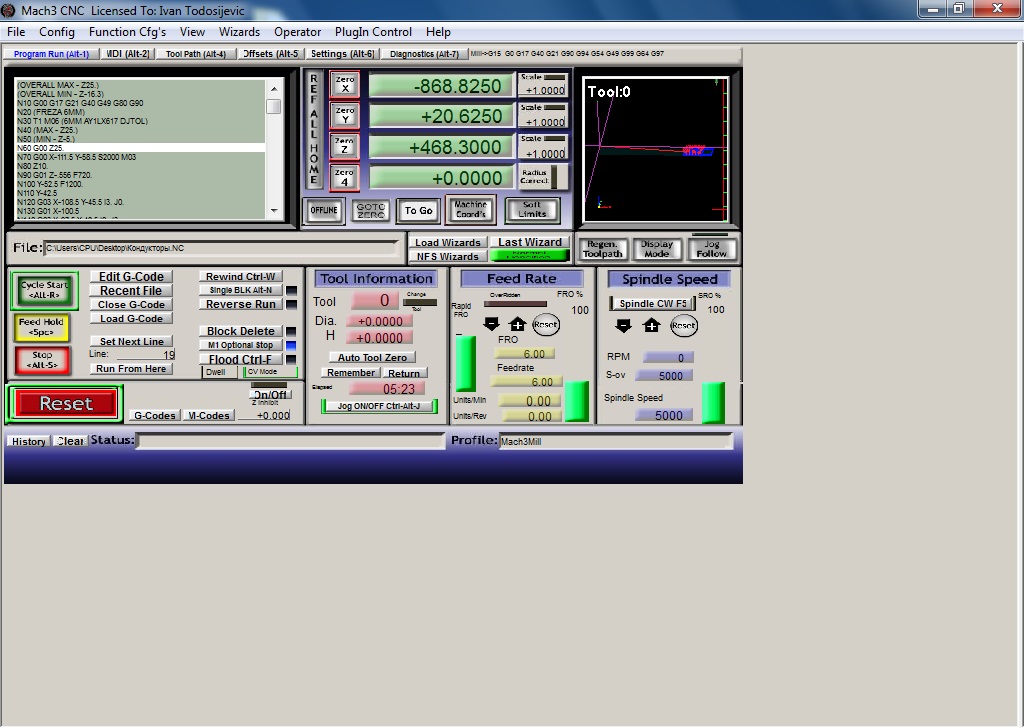Click the Zero Y button

click(x=345, y=115)
